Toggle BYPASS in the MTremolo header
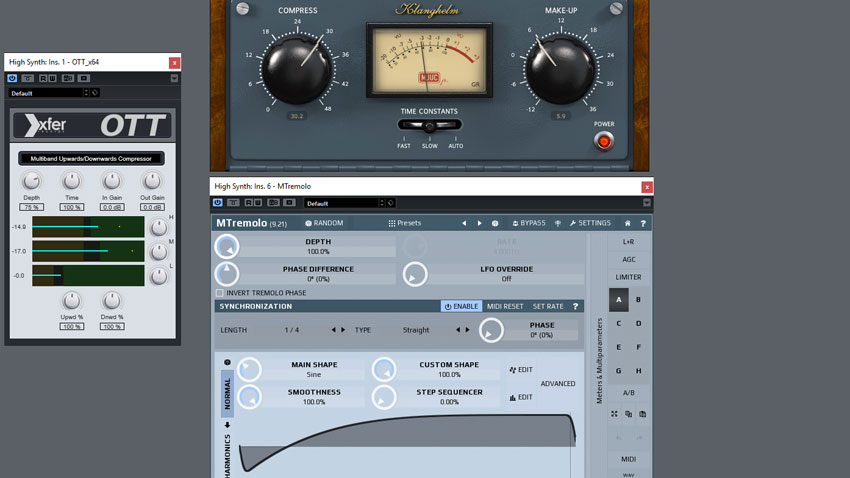This screenshot has width=850, height=478. click(529, 223)
